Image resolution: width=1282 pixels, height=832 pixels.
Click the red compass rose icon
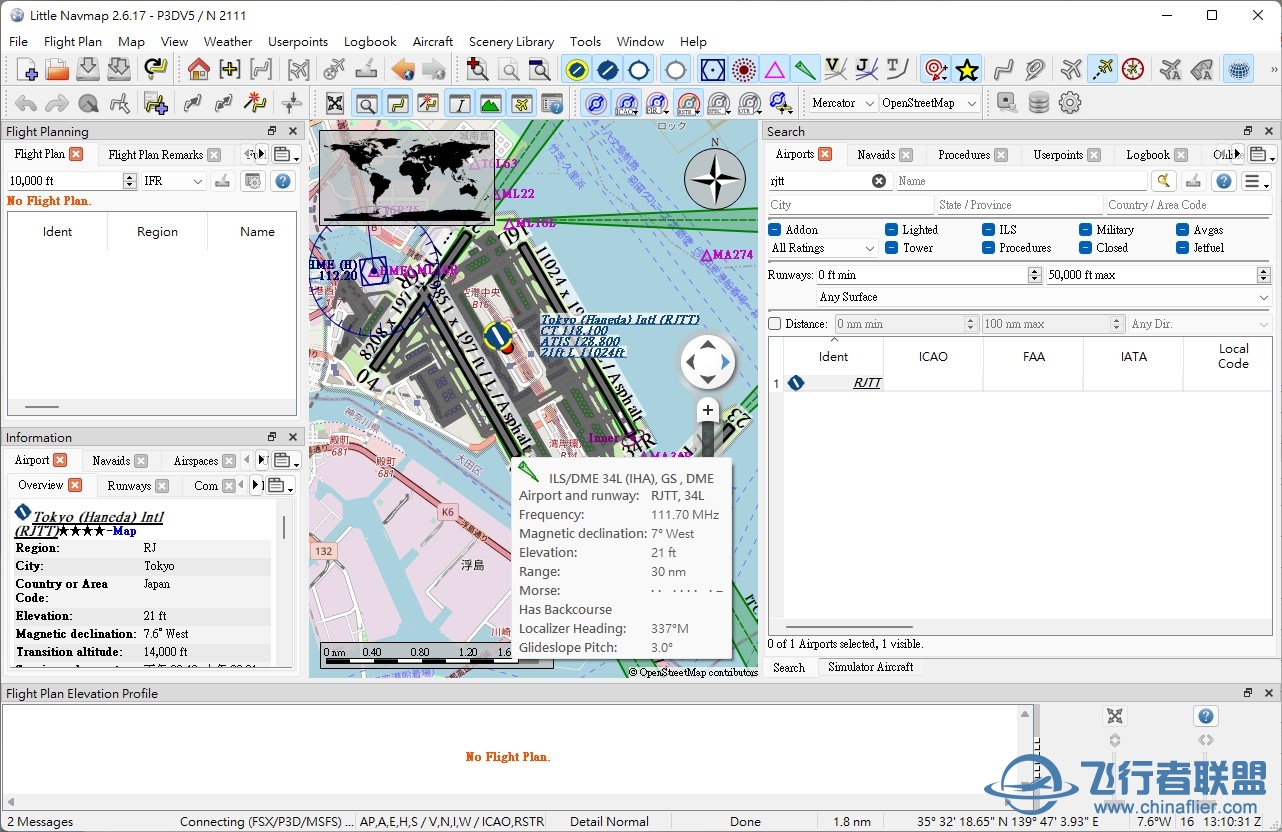tap(1132, 69)
